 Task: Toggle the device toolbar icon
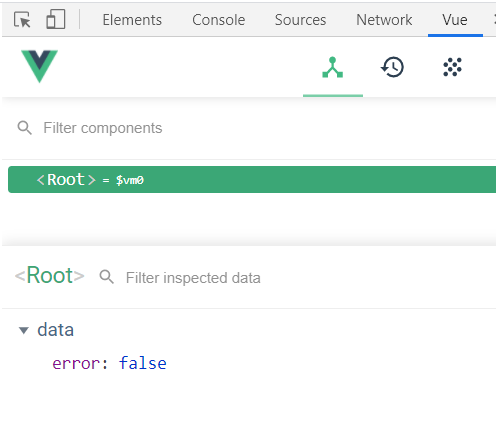click(55, 19)
